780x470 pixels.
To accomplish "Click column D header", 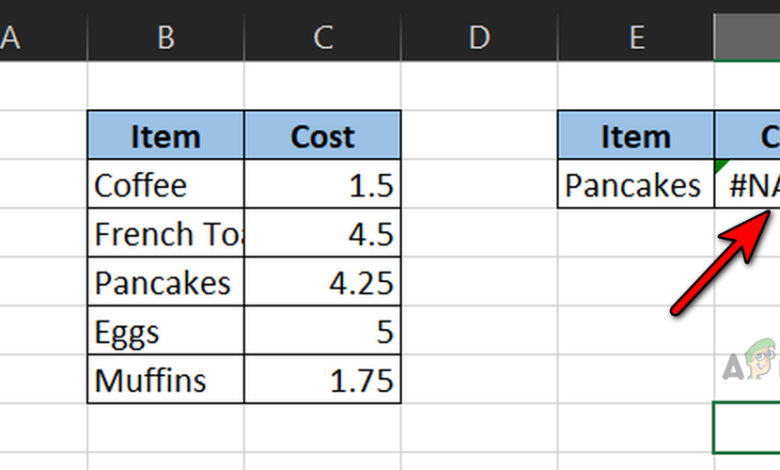I will pyautogui.click(x=479, y=38).
